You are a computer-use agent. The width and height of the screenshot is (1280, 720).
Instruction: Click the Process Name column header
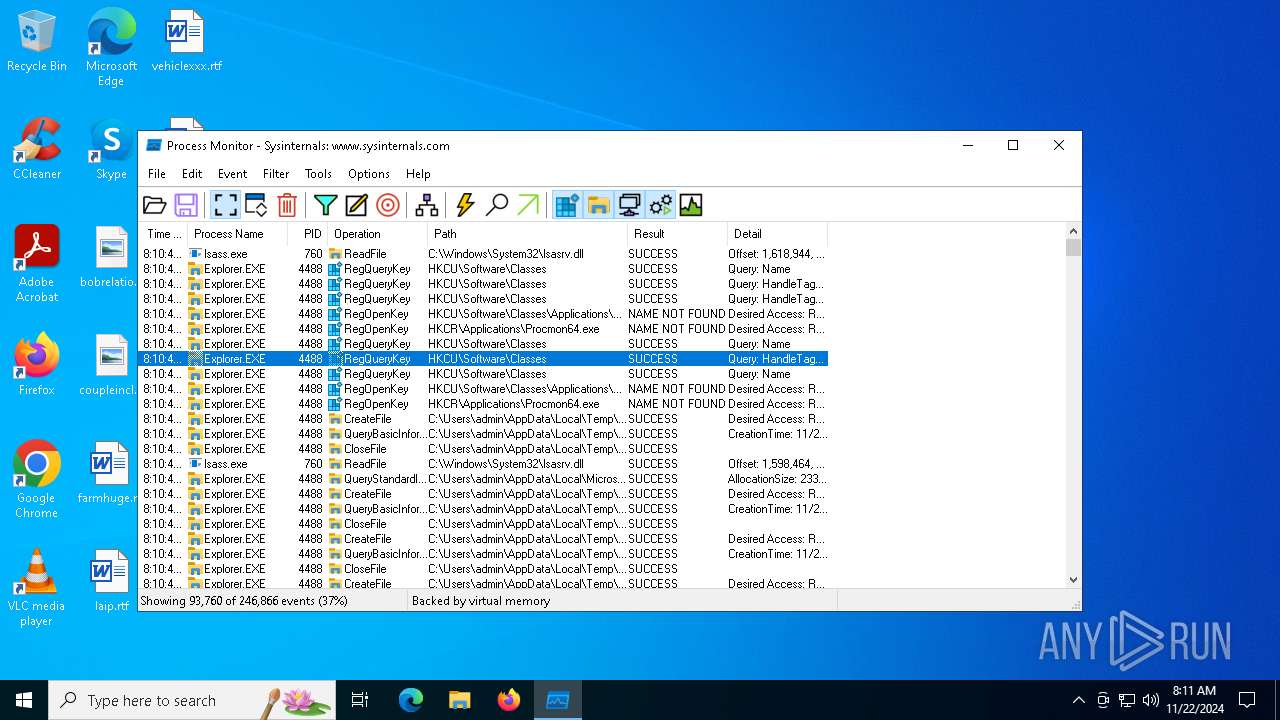238,234
